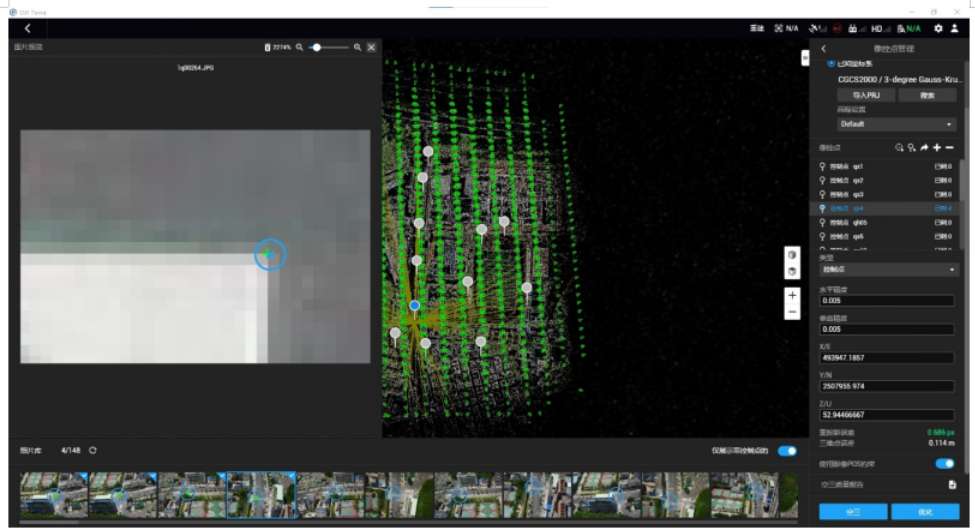The width and height of the screenshot is (975, 532).
Task: Open the user account profile icon
Action: pyautogui.click(x=954, y=29)
